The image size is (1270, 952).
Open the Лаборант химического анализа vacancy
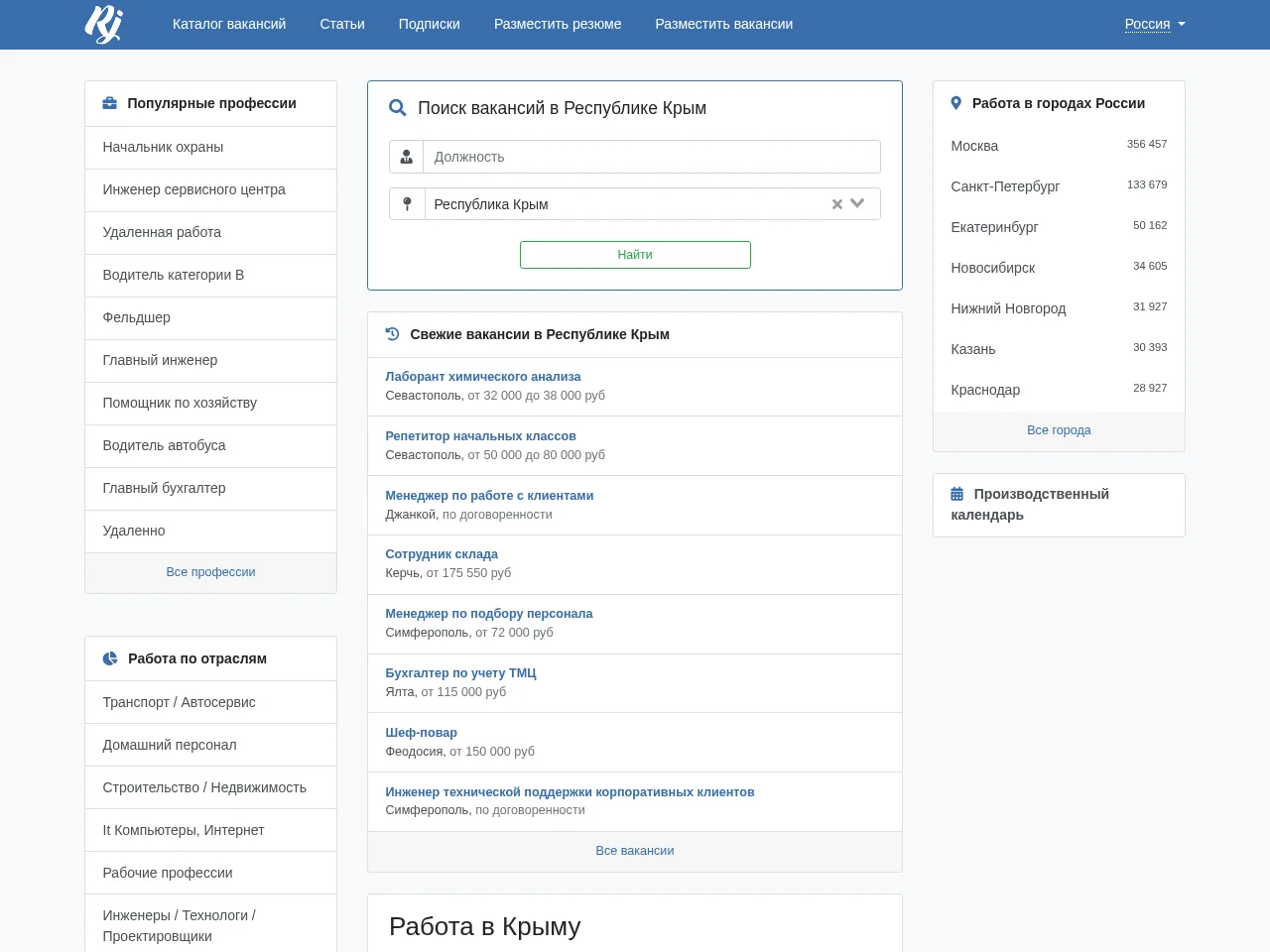point(483,377)
